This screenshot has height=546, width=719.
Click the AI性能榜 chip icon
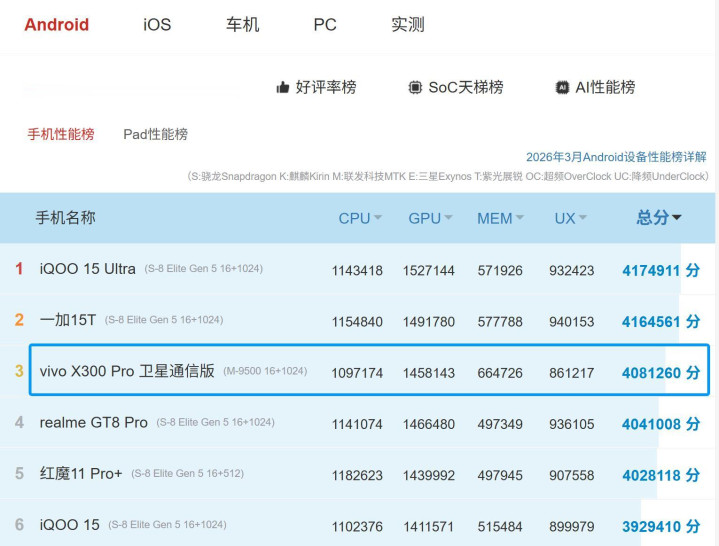coord(562,88)
